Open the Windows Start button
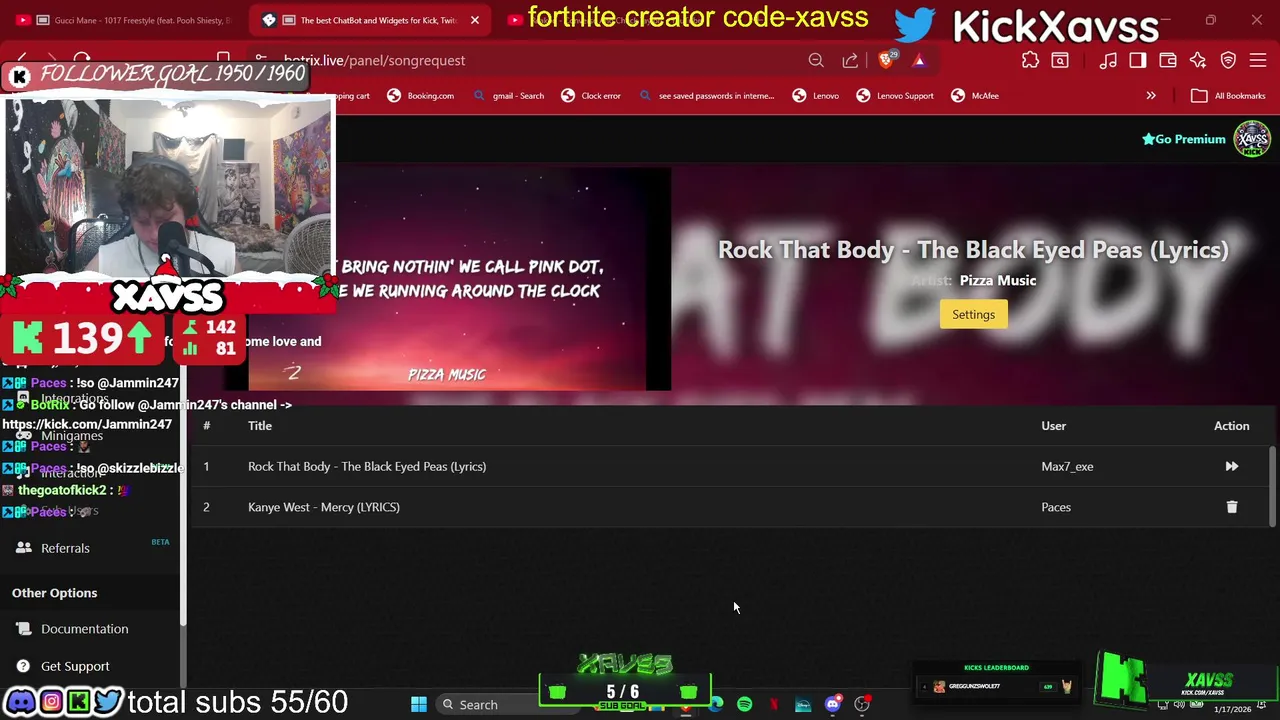Image resolution: width=1280 pixels, height=720 pixels. [418, 705]
